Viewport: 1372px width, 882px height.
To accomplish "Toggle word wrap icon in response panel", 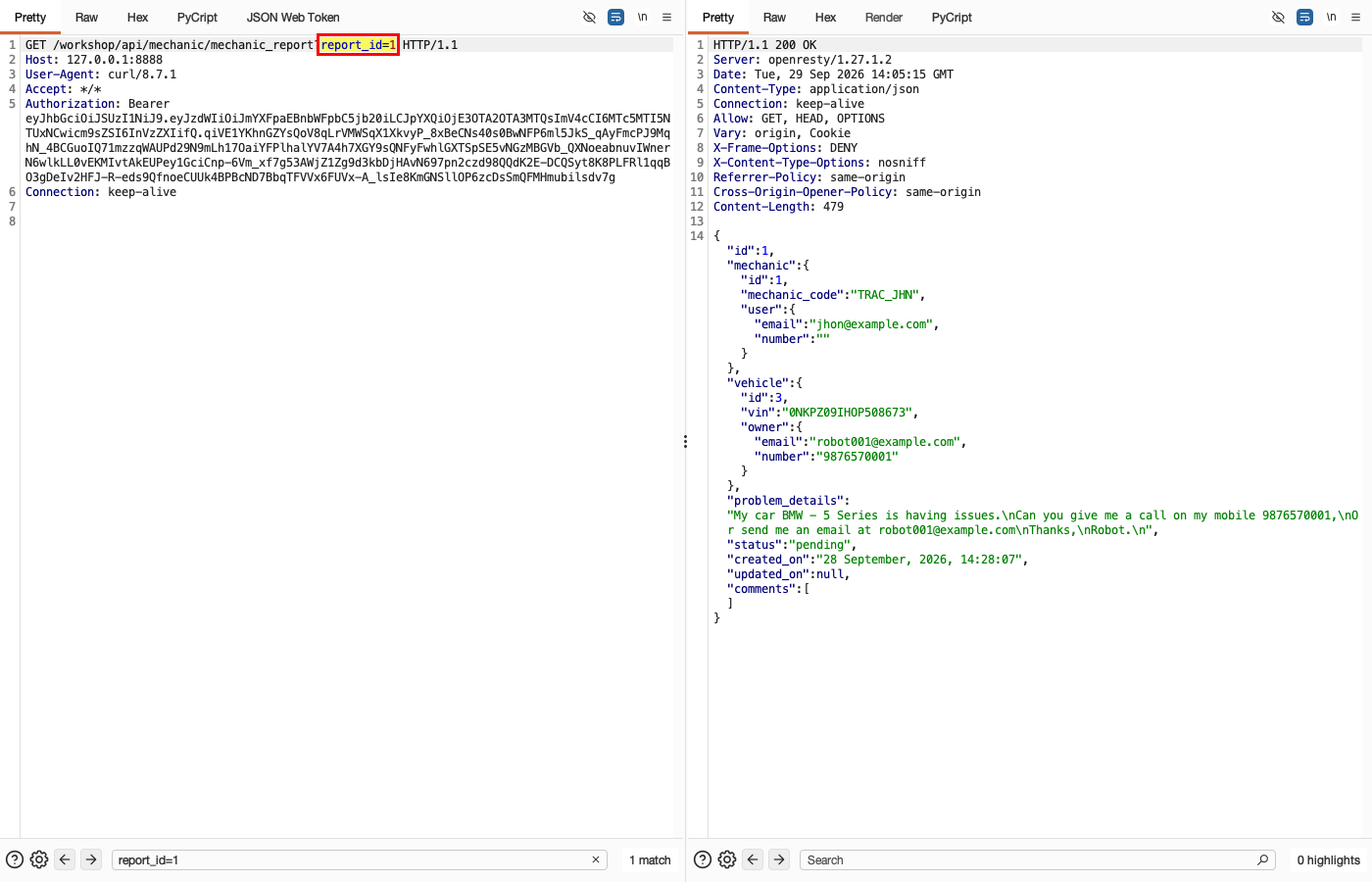I will [x=1304, y=17].
